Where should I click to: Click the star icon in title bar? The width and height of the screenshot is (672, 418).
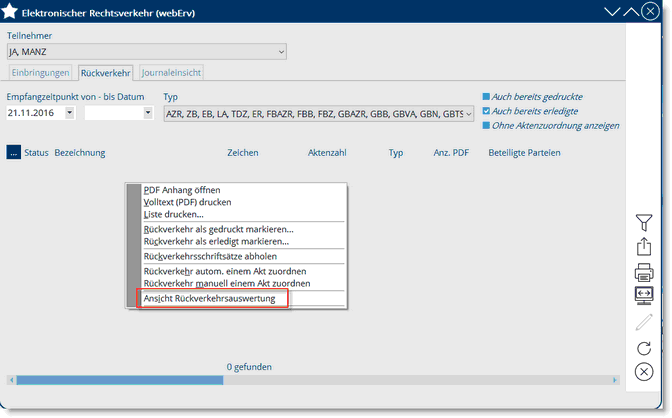(x=9, y=12)
